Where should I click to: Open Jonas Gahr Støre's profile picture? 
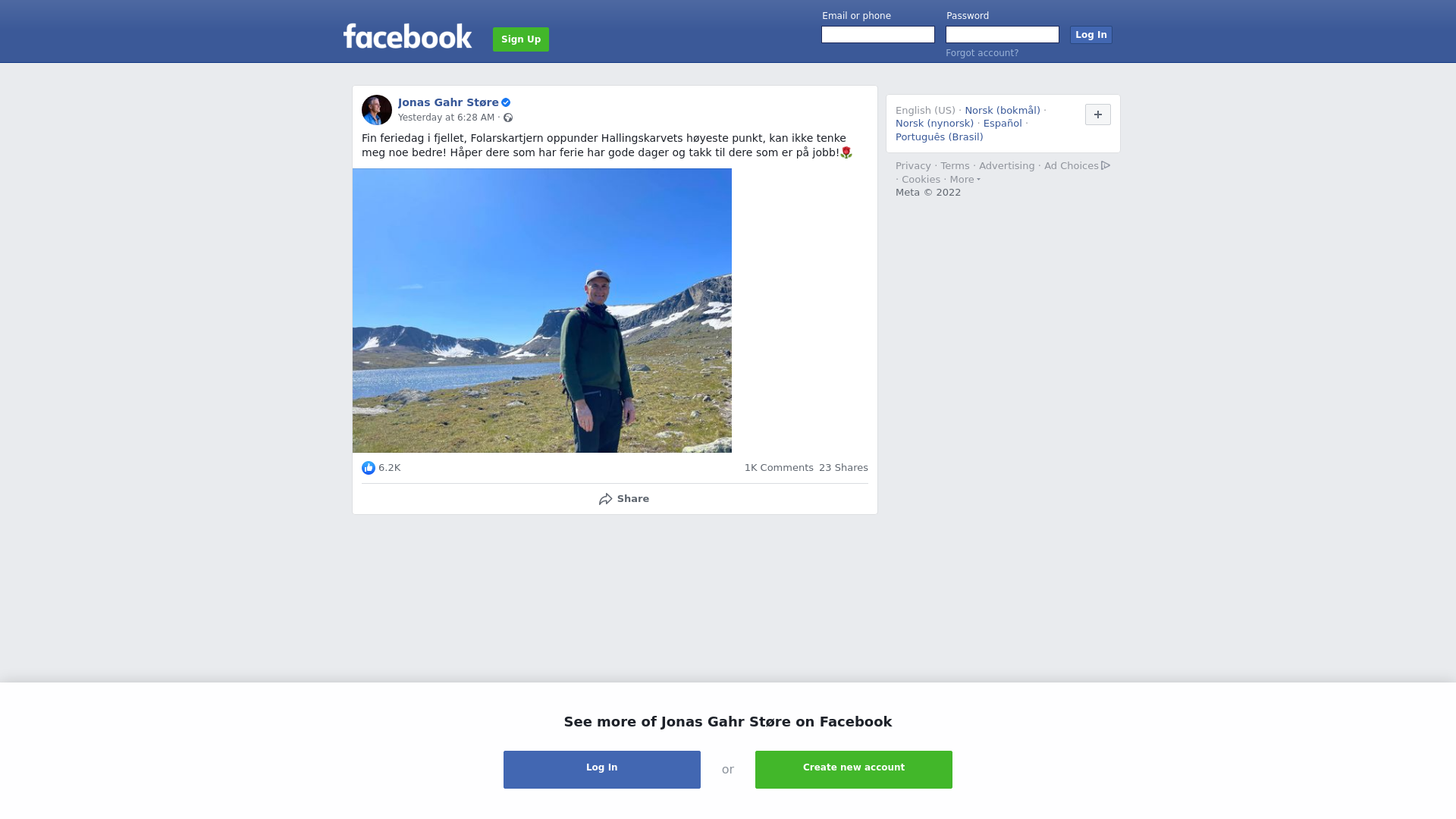coord(377,110)
